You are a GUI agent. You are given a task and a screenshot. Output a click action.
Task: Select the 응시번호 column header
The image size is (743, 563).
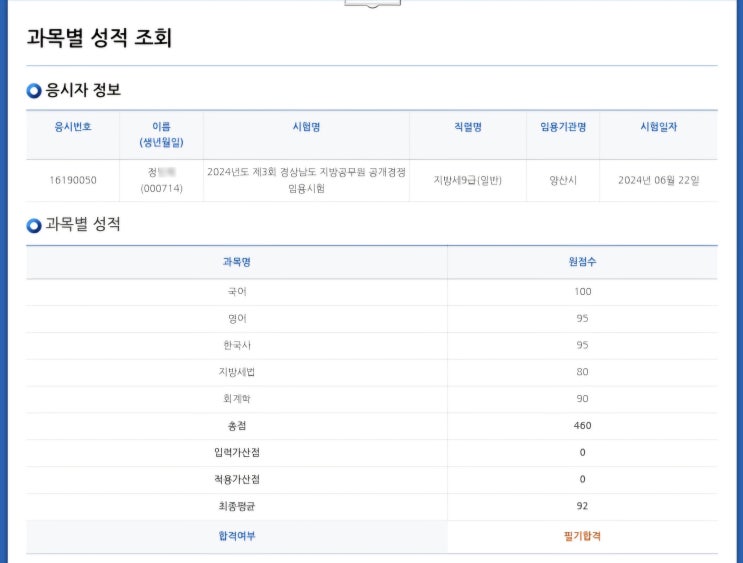tap(72, 127)
